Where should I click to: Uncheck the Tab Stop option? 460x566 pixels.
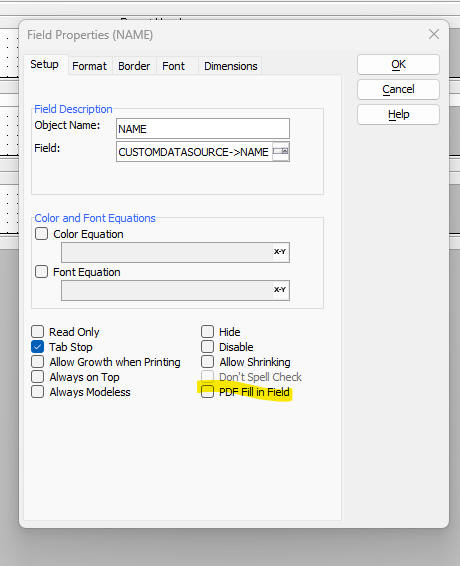coord(38,347)
